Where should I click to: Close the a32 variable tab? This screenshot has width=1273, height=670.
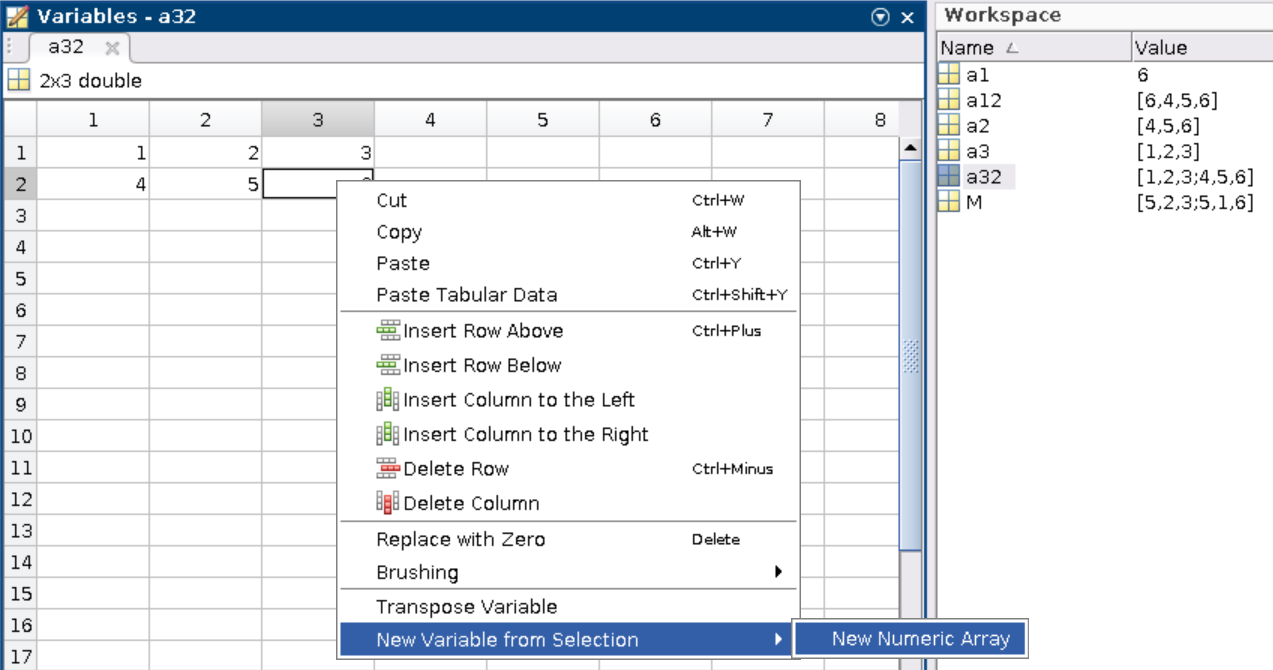(112, 48)
